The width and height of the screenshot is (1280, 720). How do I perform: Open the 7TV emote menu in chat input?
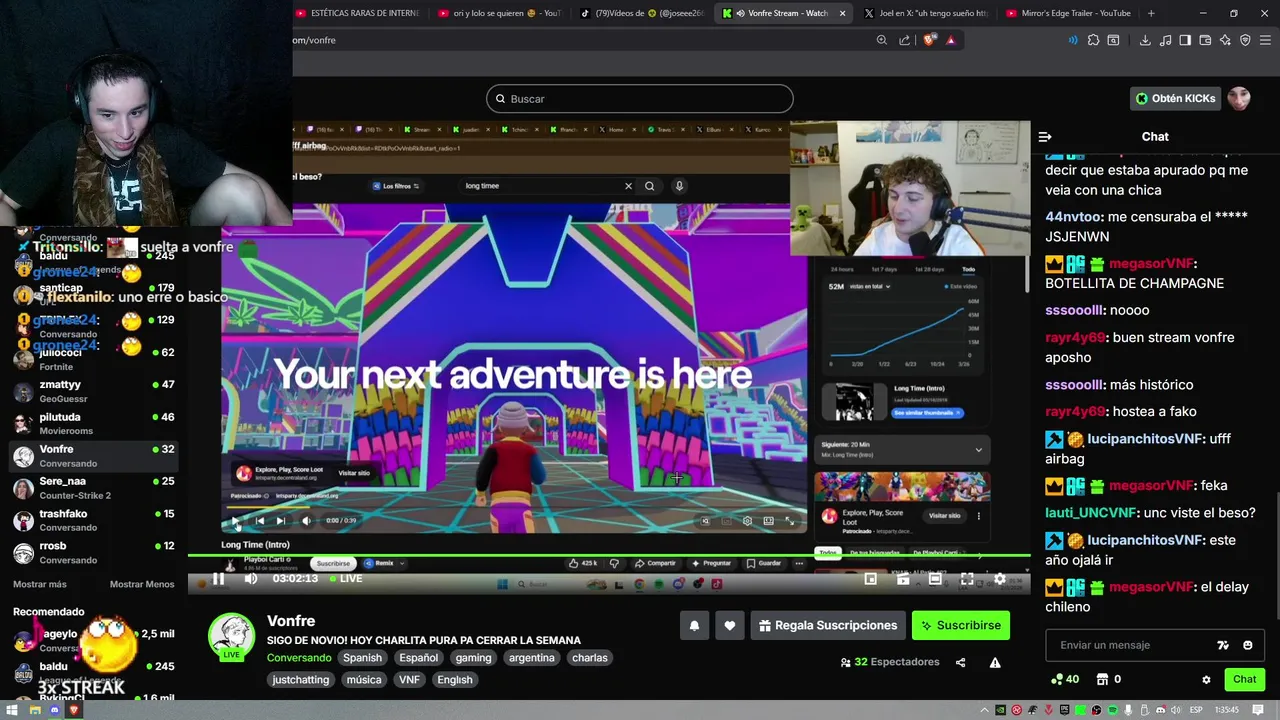[x=1223, y=645]
